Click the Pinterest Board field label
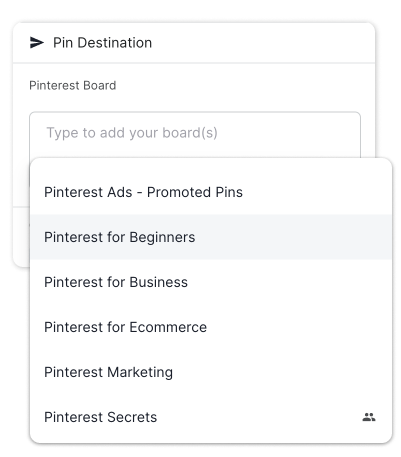This screenshot has width=401, height=457. (x=73, y=86)
